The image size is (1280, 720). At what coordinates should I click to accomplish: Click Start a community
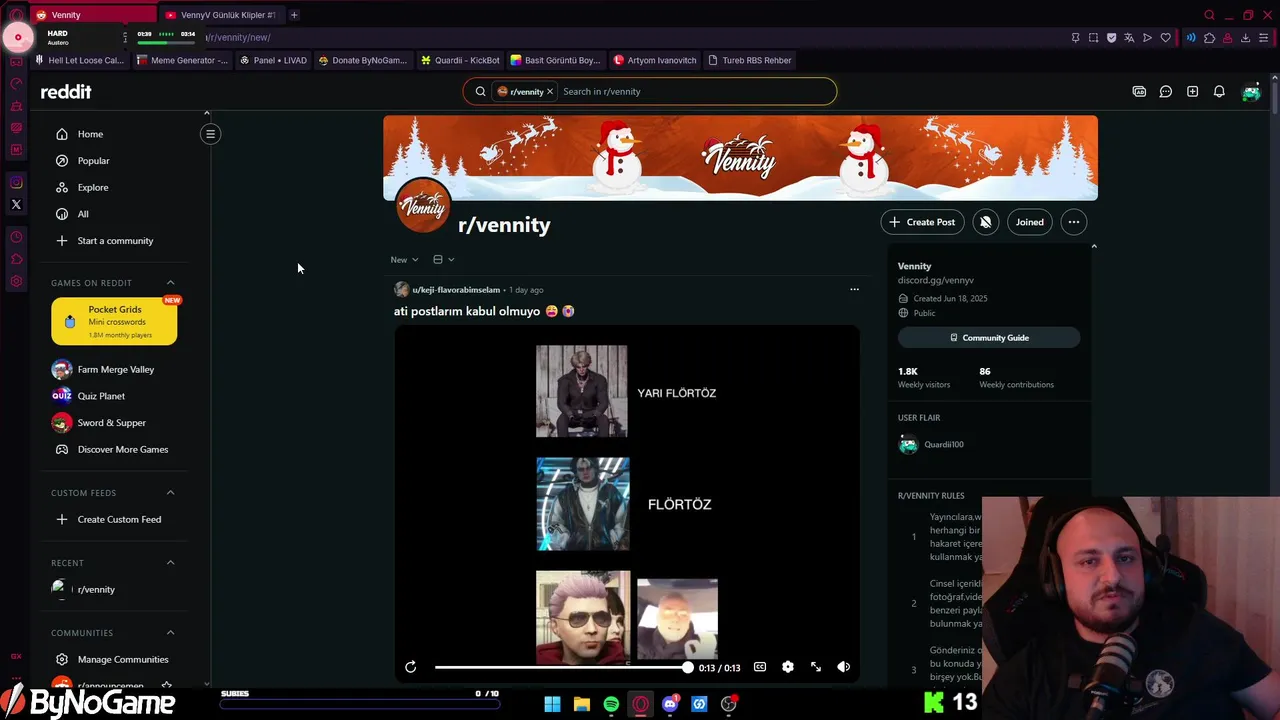pyautogui.click(x=115, y=241)
